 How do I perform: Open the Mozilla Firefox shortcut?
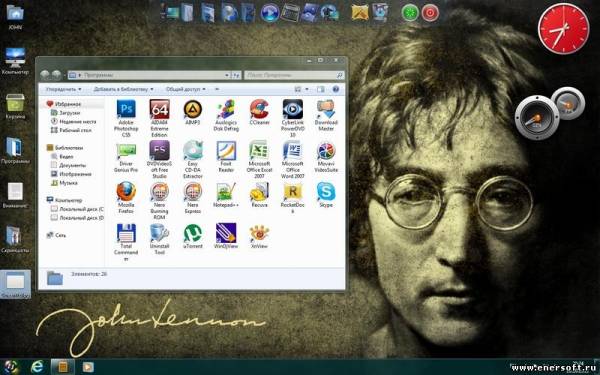[126, 197]
